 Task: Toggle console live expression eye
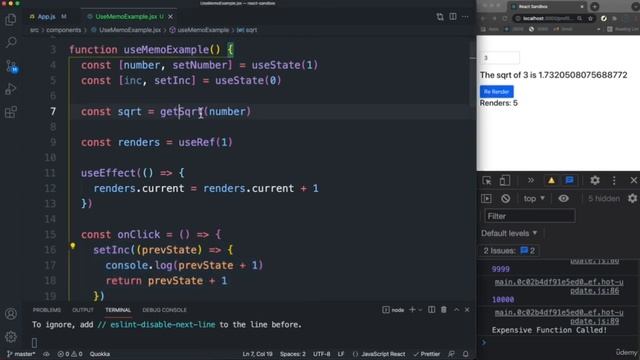click(x=563, y=198)
